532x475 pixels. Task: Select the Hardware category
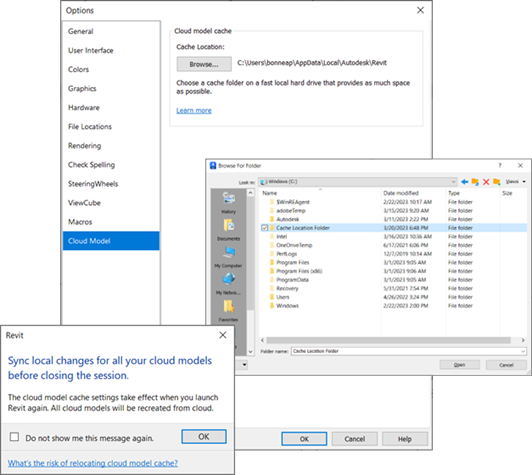click(x=111, y=108)
